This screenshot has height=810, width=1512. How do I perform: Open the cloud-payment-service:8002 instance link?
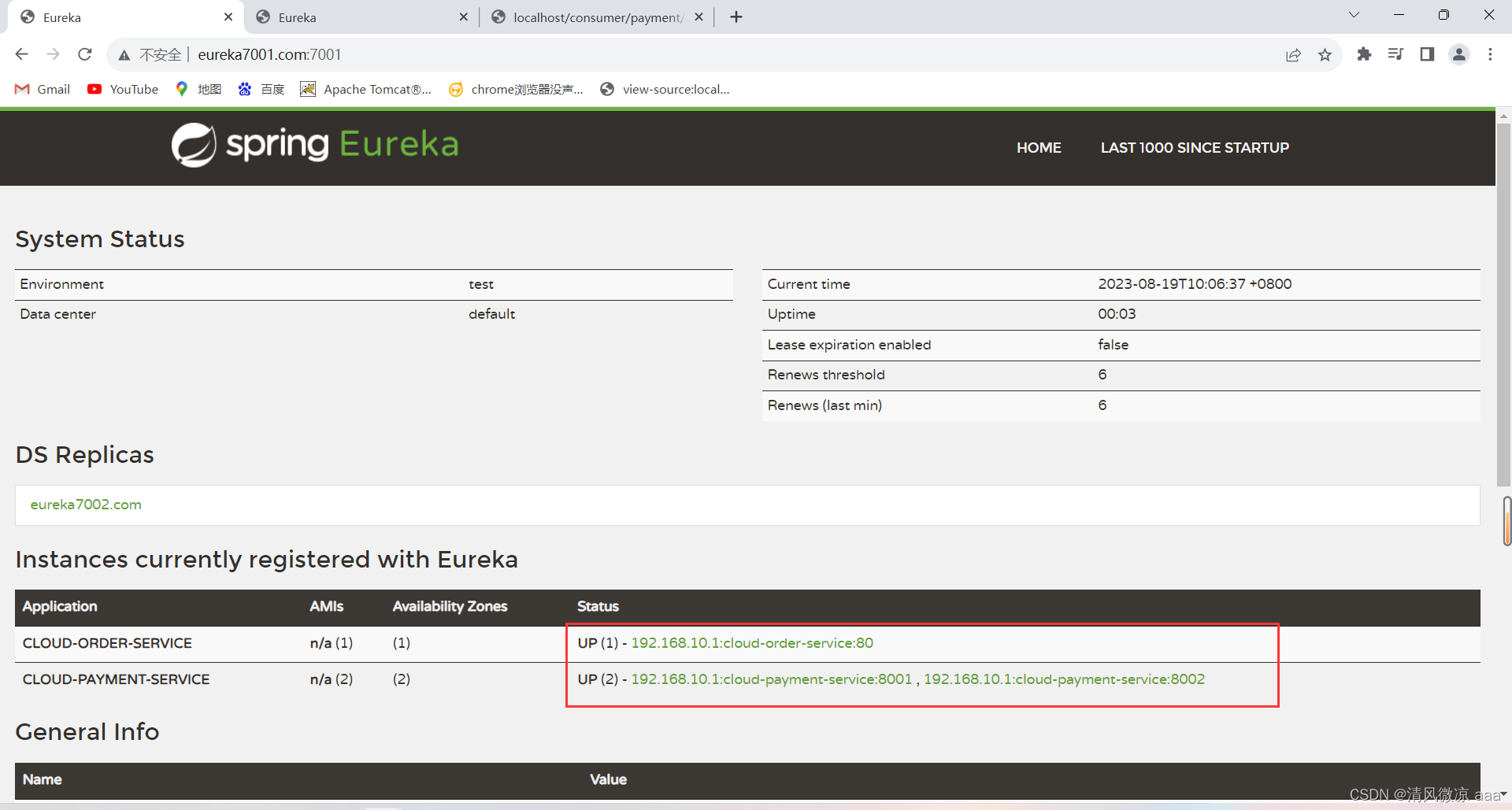[1064, 679]
